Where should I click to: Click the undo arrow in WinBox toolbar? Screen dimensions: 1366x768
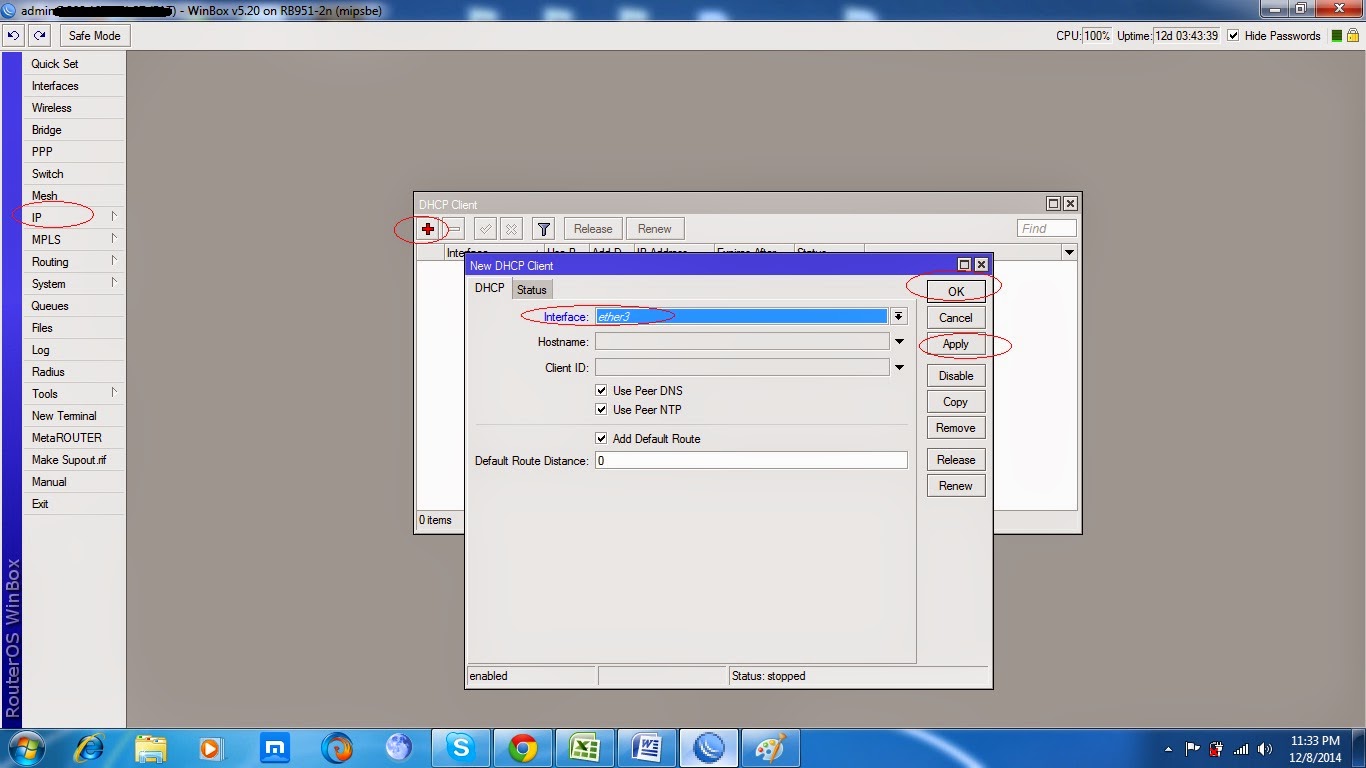coord(13,35)
